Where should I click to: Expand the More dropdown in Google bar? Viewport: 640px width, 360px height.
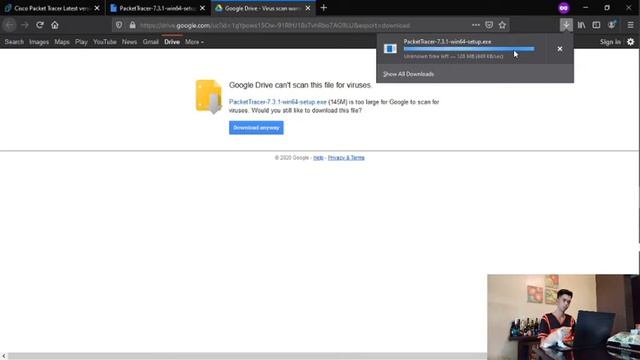coord(194,42)
